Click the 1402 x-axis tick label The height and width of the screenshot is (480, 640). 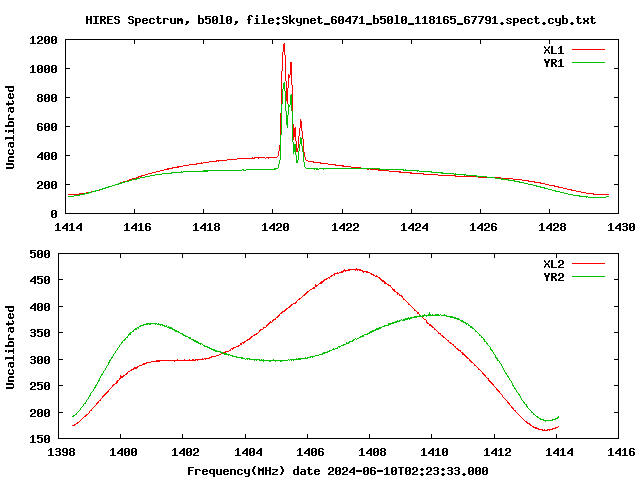[185, 452]
